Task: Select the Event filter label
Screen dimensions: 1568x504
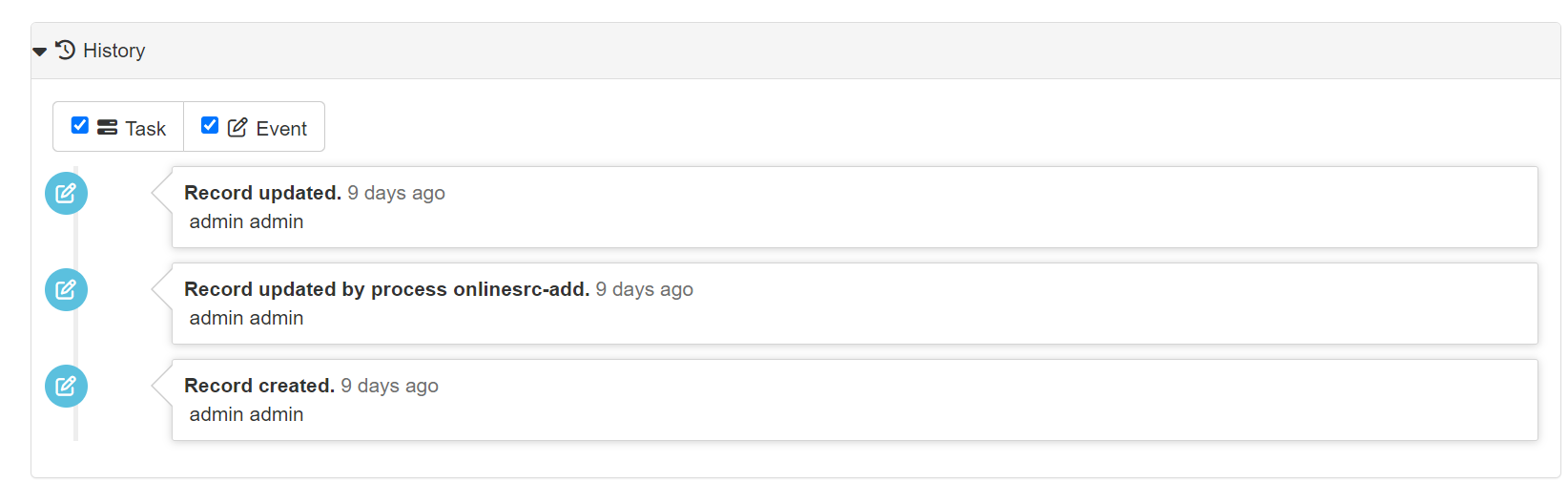Action: click(281, 129)
